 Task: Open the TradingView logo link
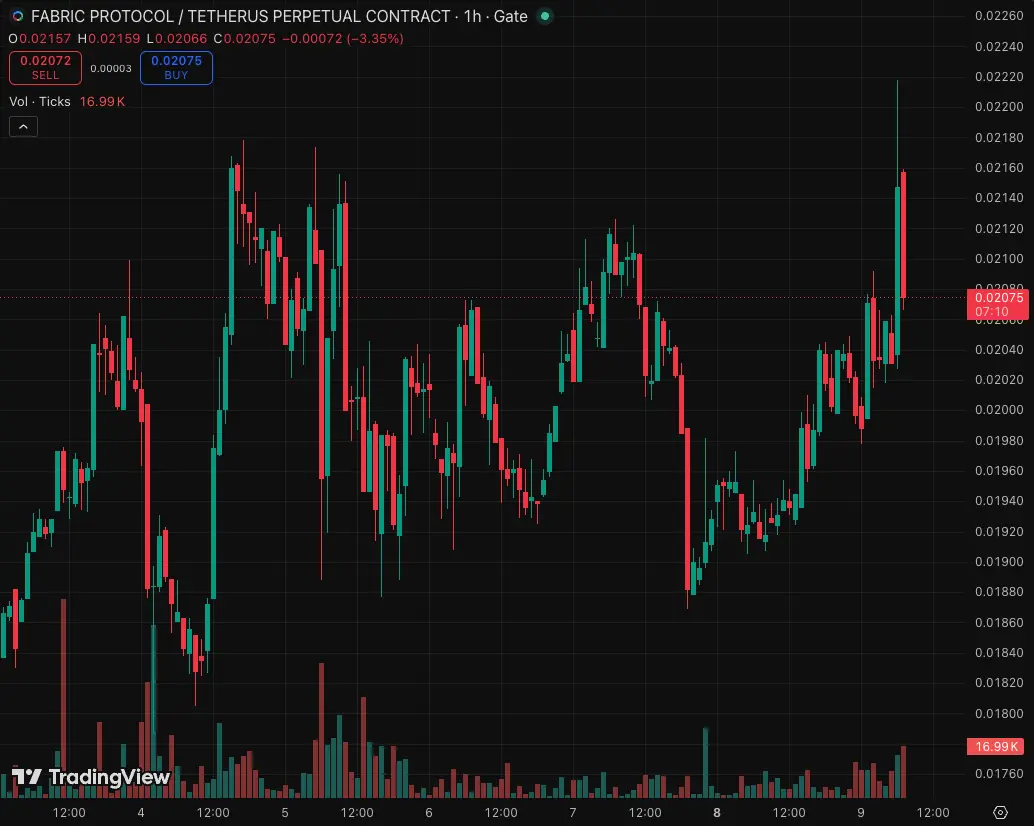[x=91, y=777]
